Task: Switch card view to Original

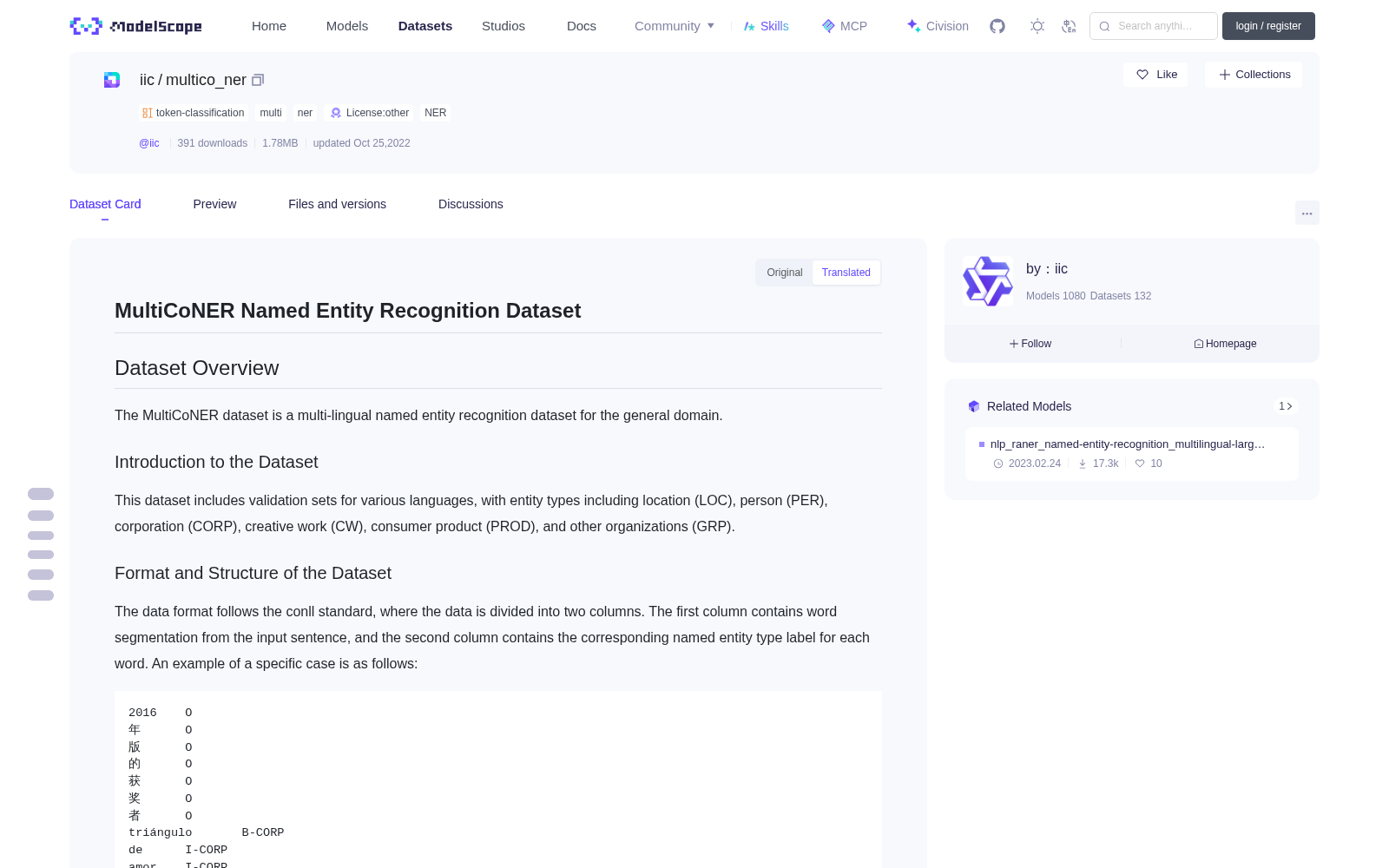Action: tap(785, 273)
